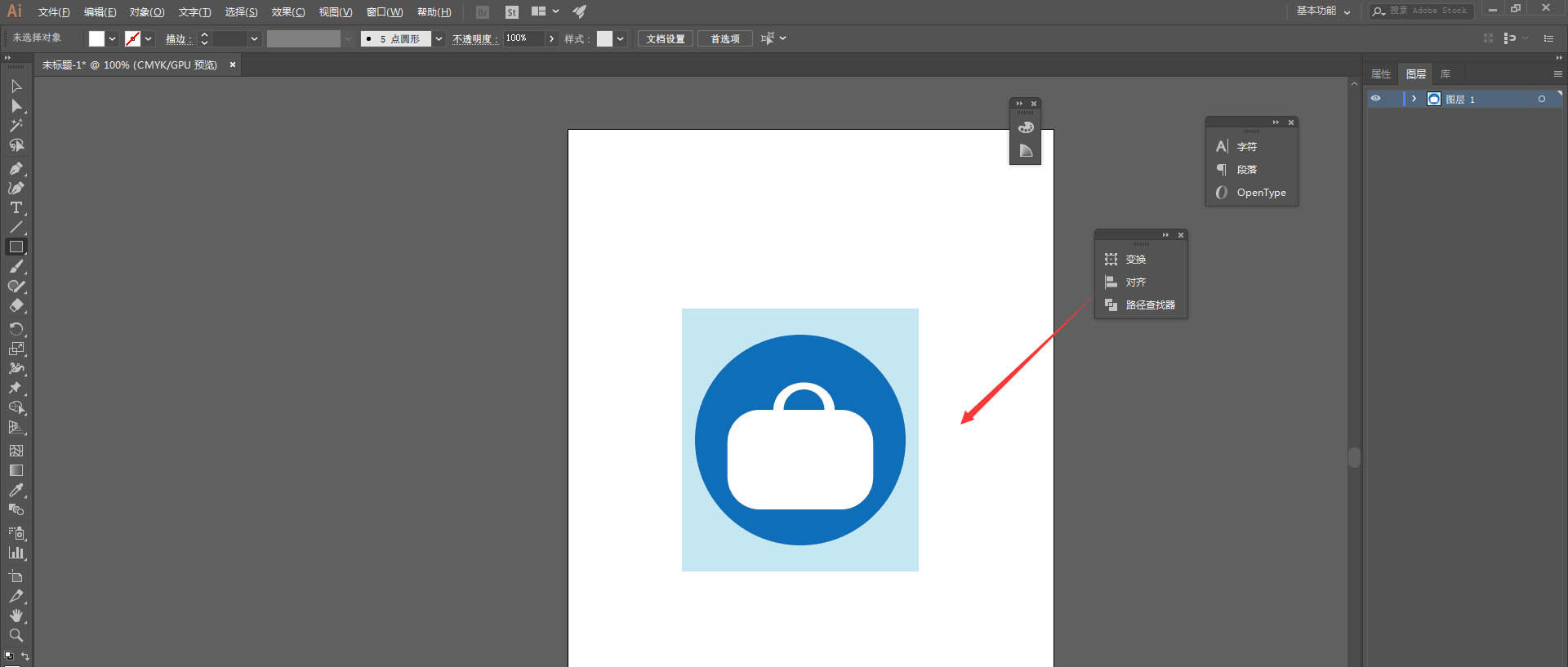Viewport: 1568px width, 667px height.
Task: Click the 文档设置 button
Action: pos(665,38)
